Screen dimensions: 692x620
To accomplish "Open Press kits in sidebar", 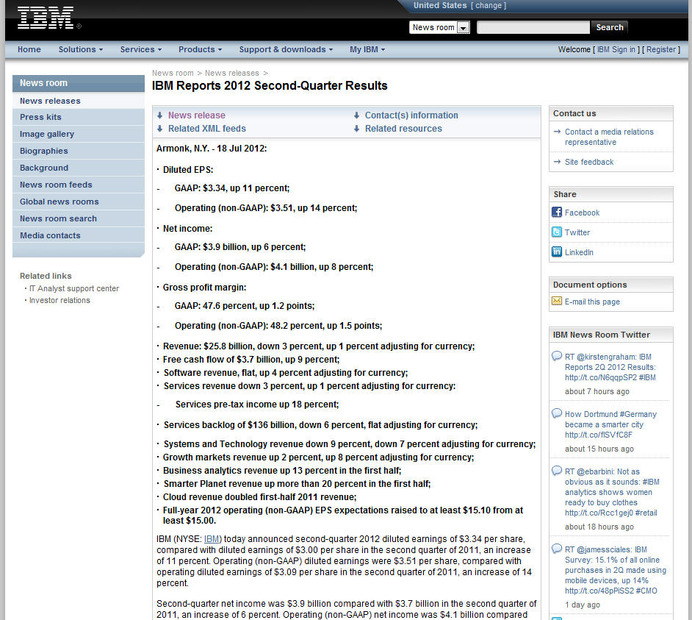I will 79,117.
